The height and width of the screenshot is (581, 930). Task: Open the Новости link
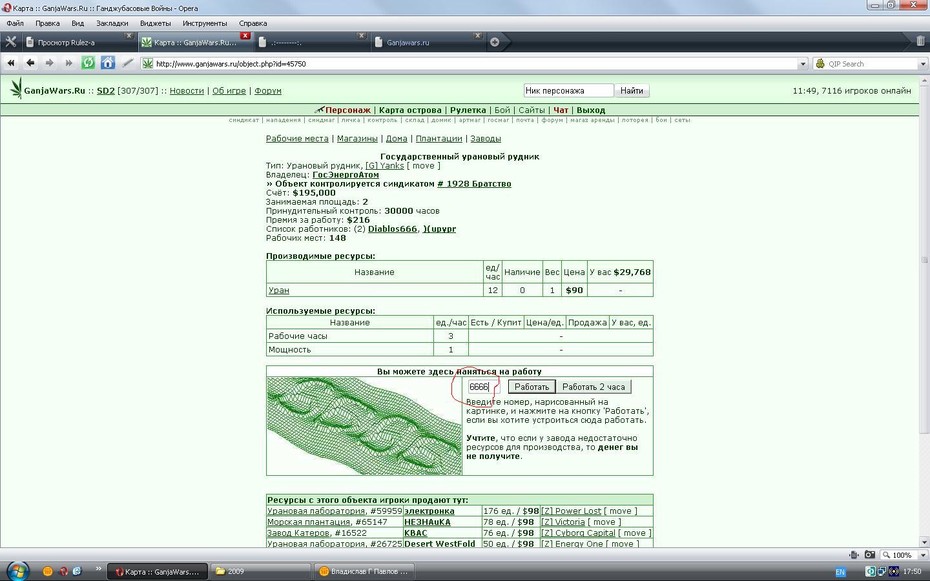tap(186, 91)
